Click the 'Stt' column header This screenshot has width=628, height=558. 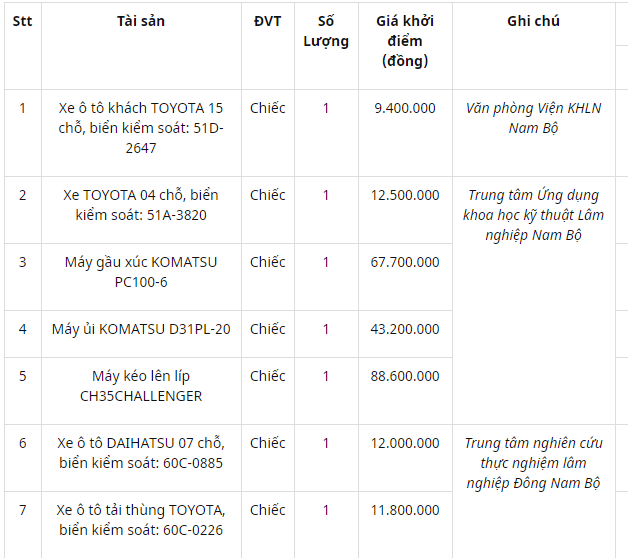[x=22, y=21]
